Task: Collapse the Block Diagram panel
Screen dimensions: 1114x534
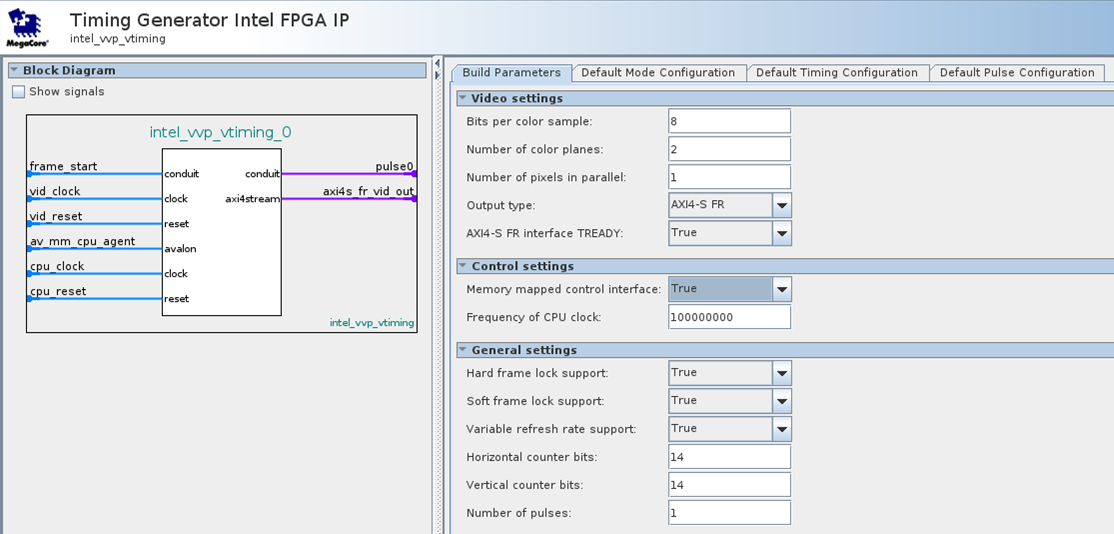Action: pyautogui.click(x=15, y=71)
